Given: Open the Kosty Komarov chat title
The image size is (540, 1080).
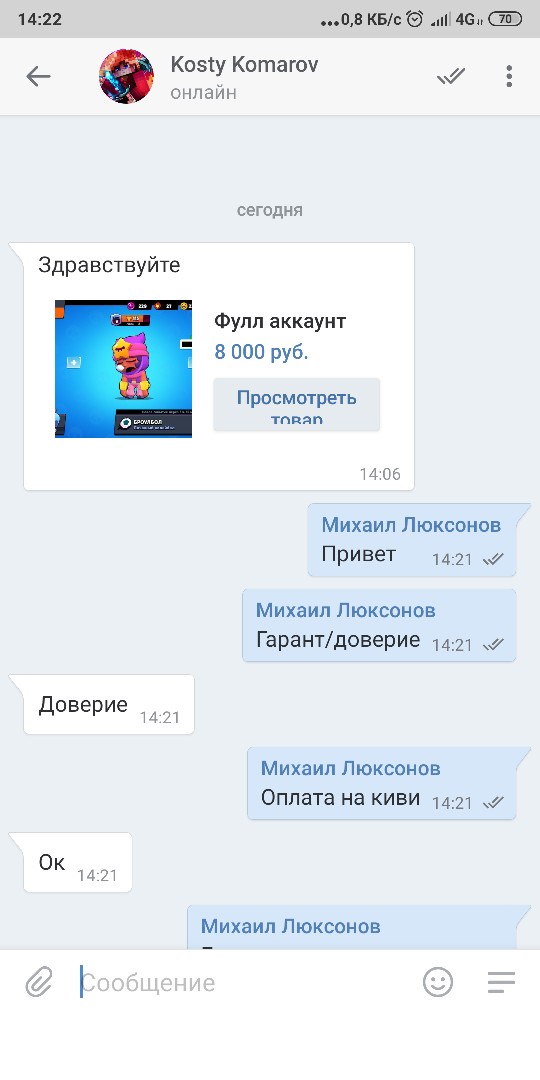Looking at the screenshot, I should (x=245, y=65).
